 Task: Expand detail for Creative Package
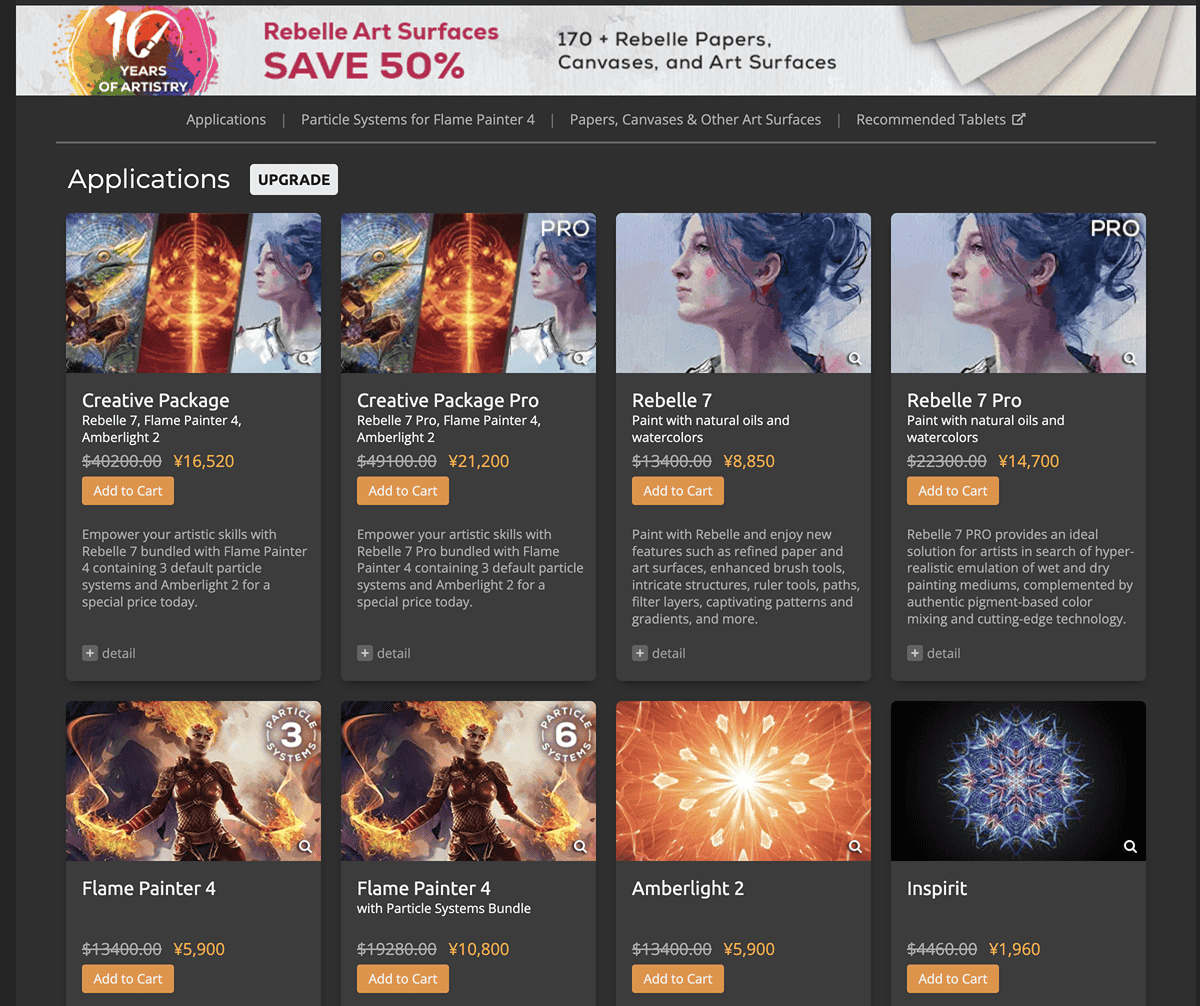pos(108,653)
